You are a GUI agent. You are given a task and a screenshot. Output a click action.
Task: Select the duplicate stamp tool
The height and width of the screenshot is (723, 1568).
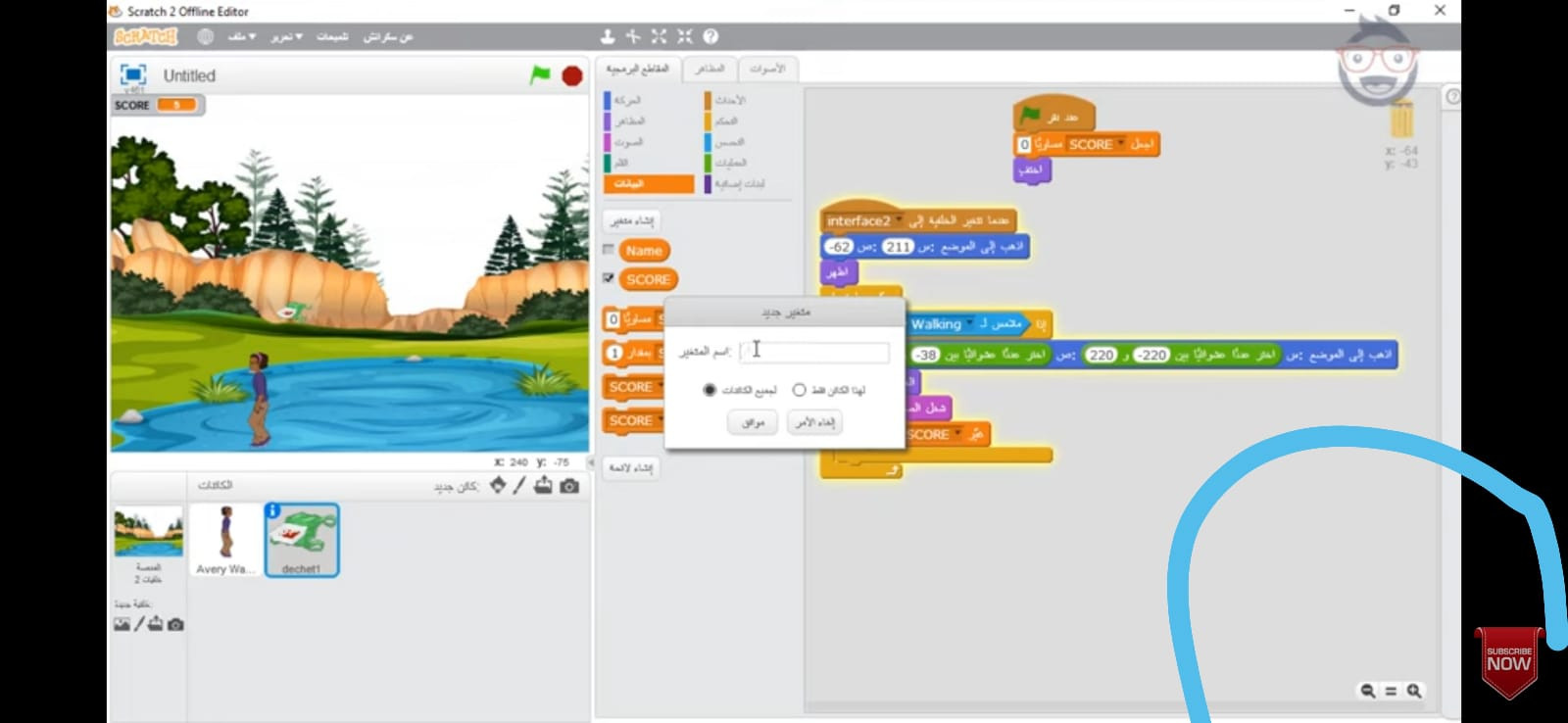(608, 36)
